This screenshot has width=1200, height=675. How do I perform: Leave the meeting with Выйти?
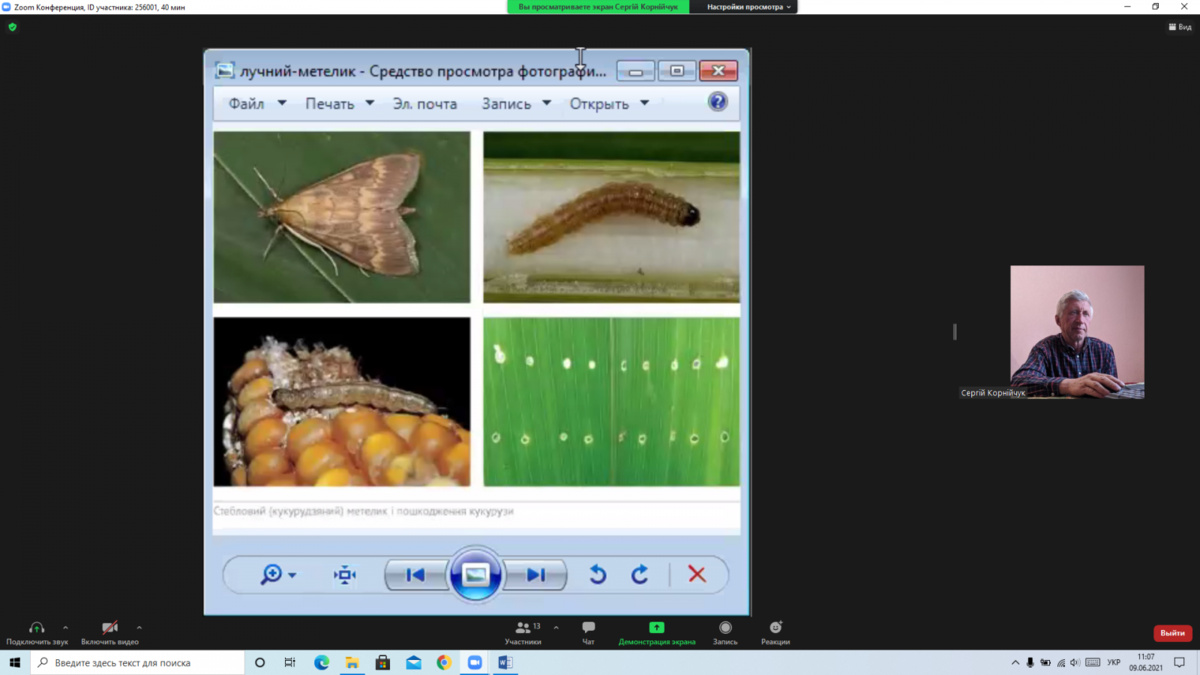tap(1172, 633)
